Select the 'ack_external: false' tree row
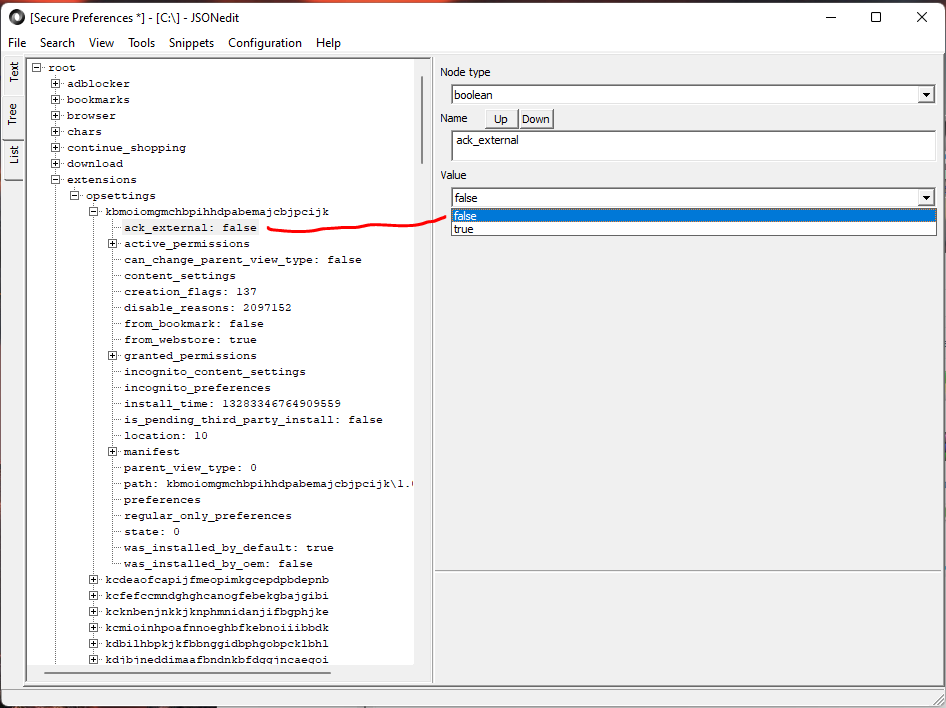946x708 pixels. click(191, 227)
